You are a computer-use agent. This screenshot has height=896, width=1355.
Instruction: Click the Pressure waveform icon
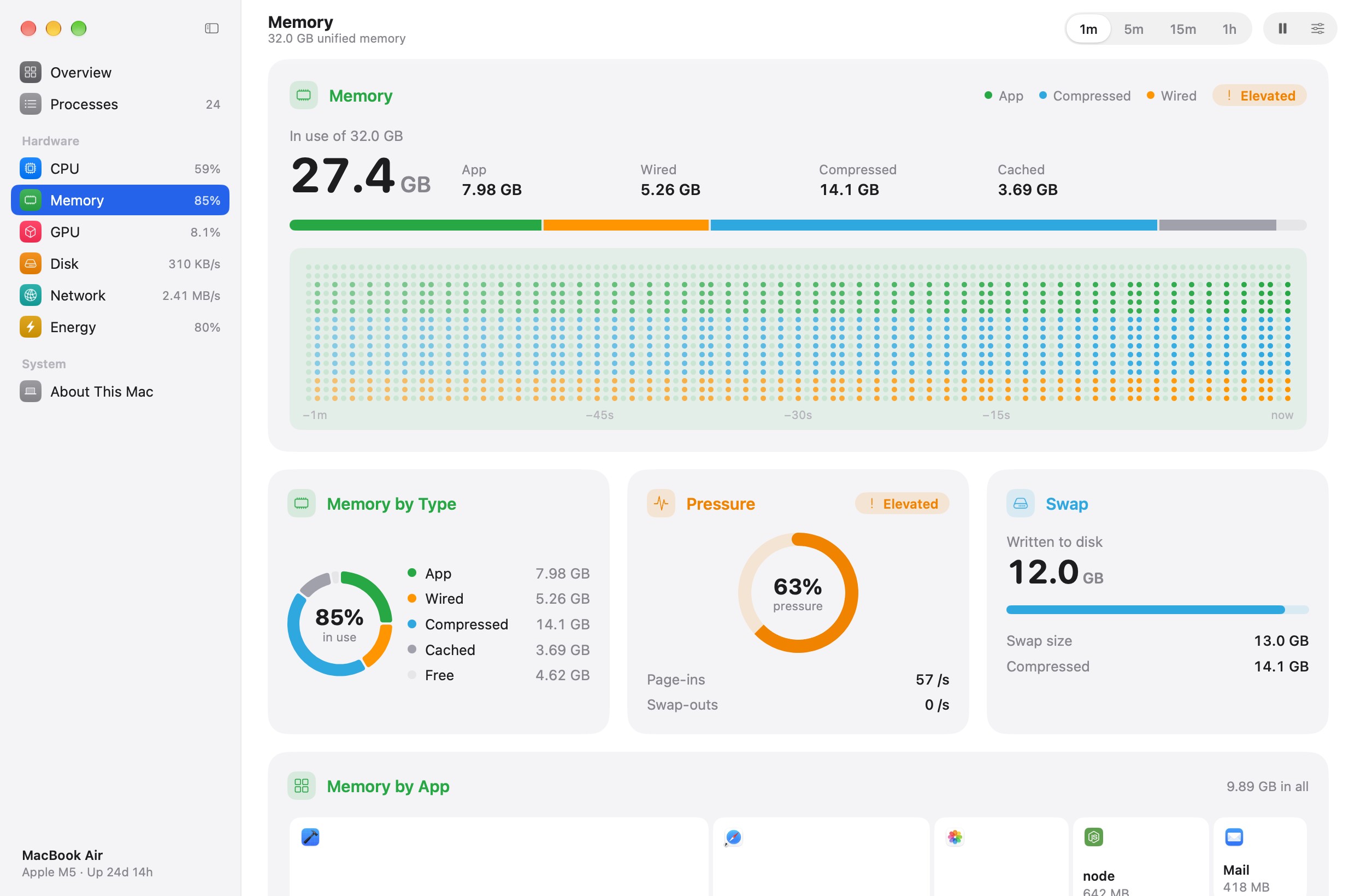[x=661, y=503]
